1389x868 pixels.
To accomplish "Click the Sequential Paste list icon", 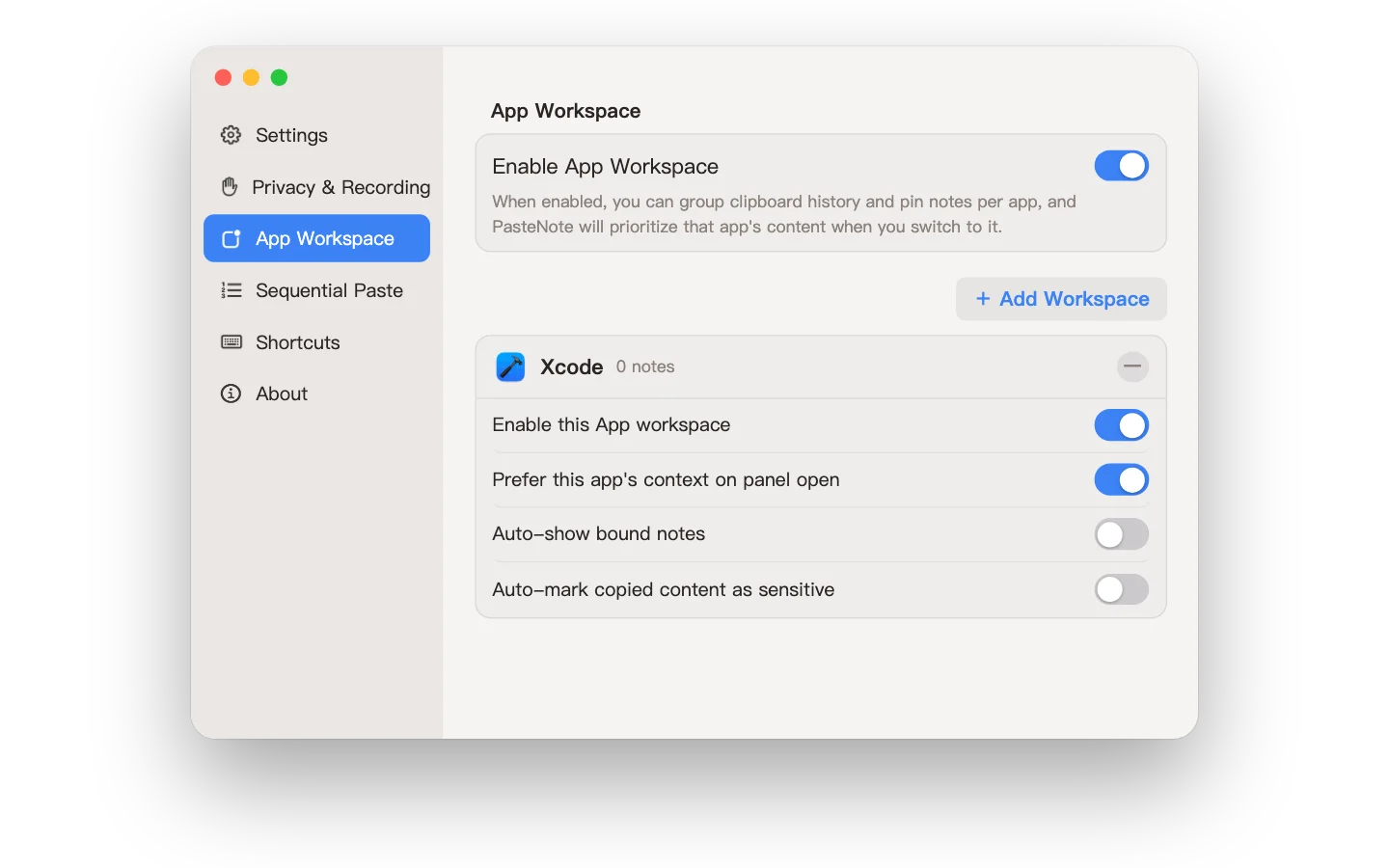I will 231,290.
